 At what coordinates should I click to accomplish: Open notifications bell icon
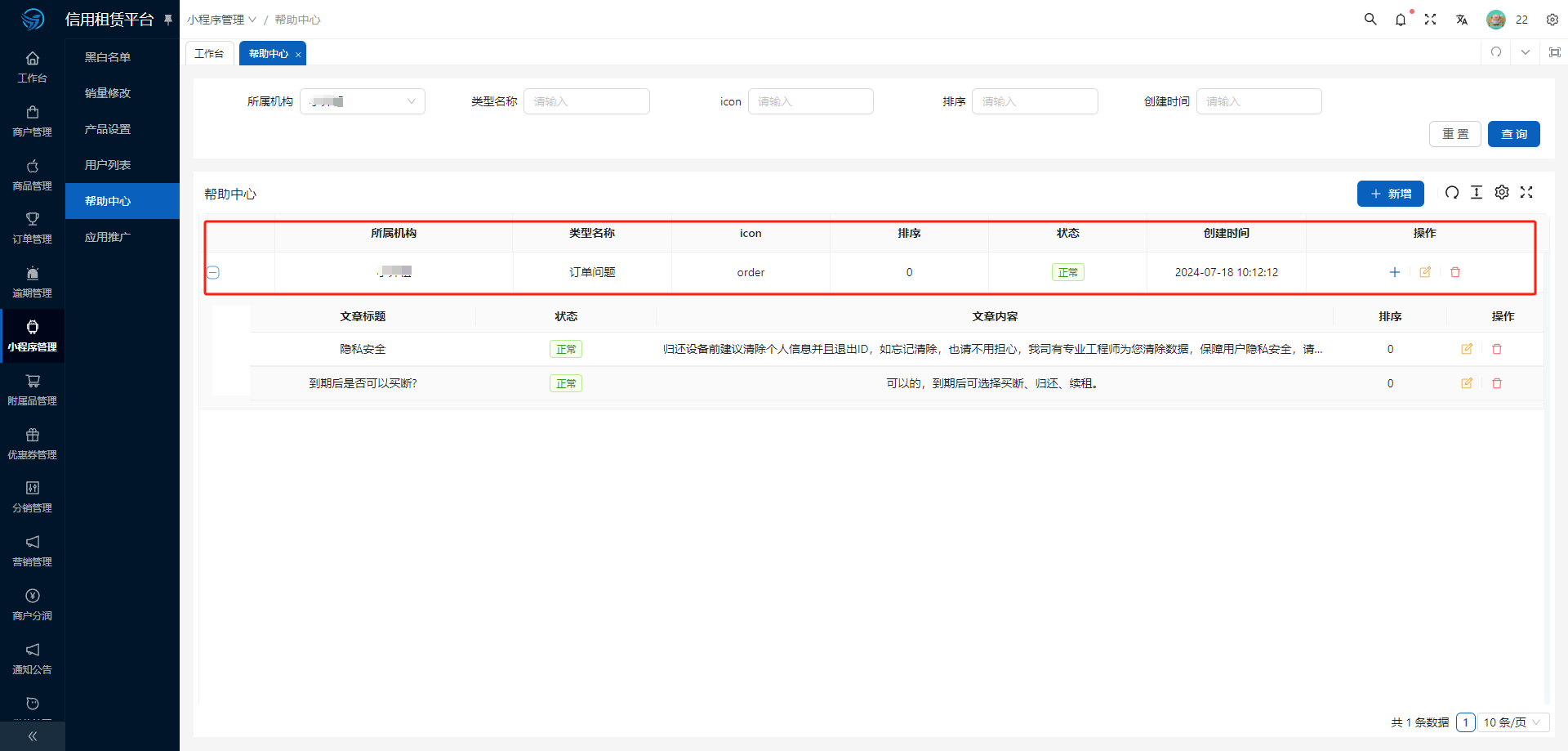1401,20
